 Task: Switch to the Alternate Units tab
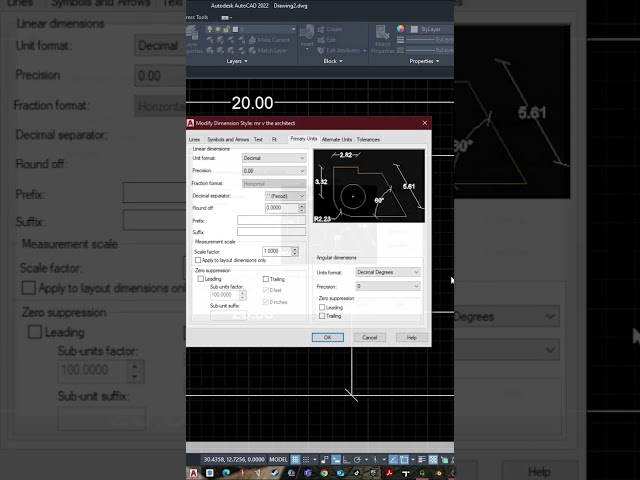coord(337,140)
